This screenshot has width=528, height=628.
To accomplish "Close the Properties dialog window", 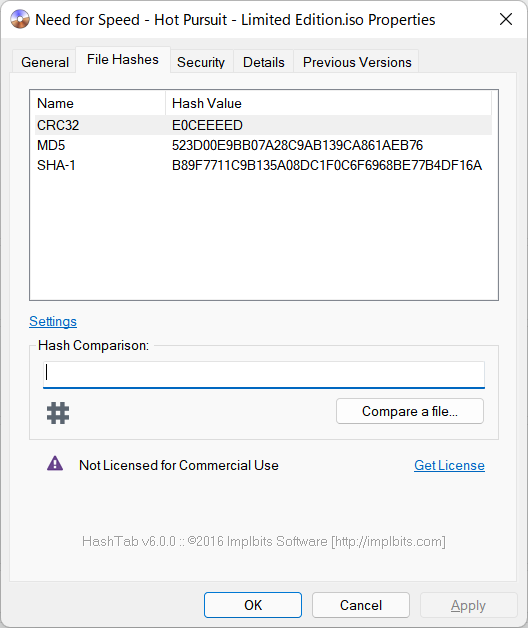I will pos(506,19).
